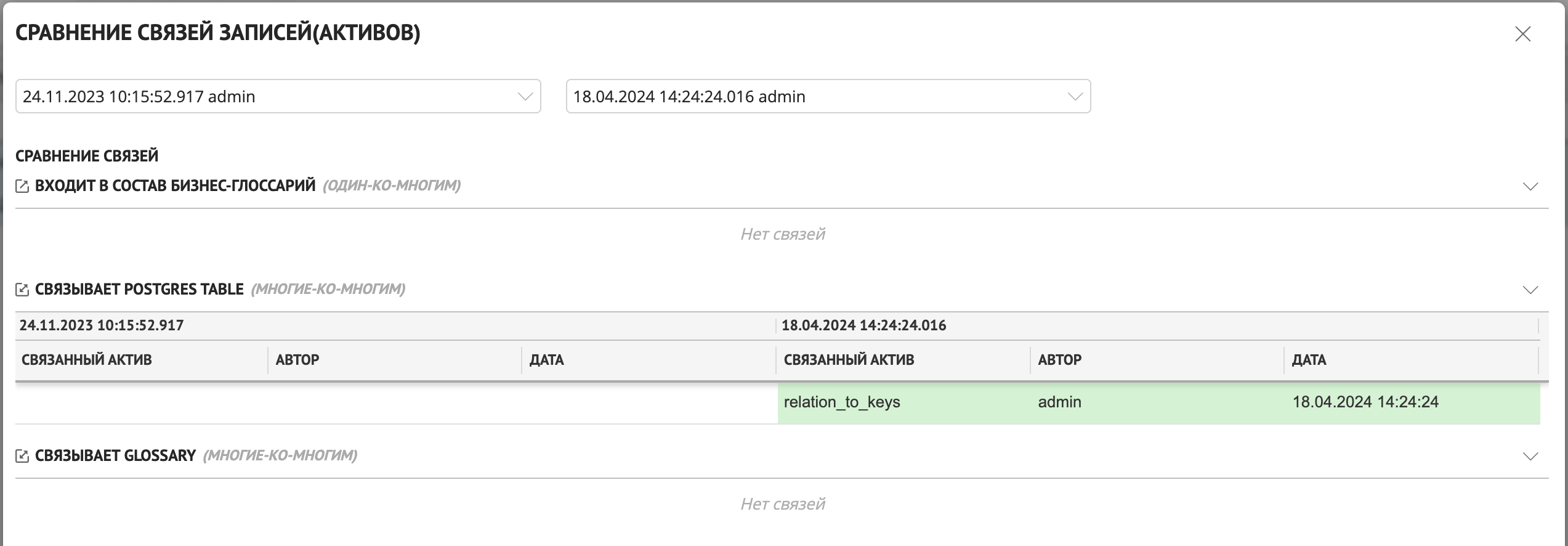Screen dimensions: 1568x546
Task: Click the relation_to_keys linked asset
Action: point(841,402)
